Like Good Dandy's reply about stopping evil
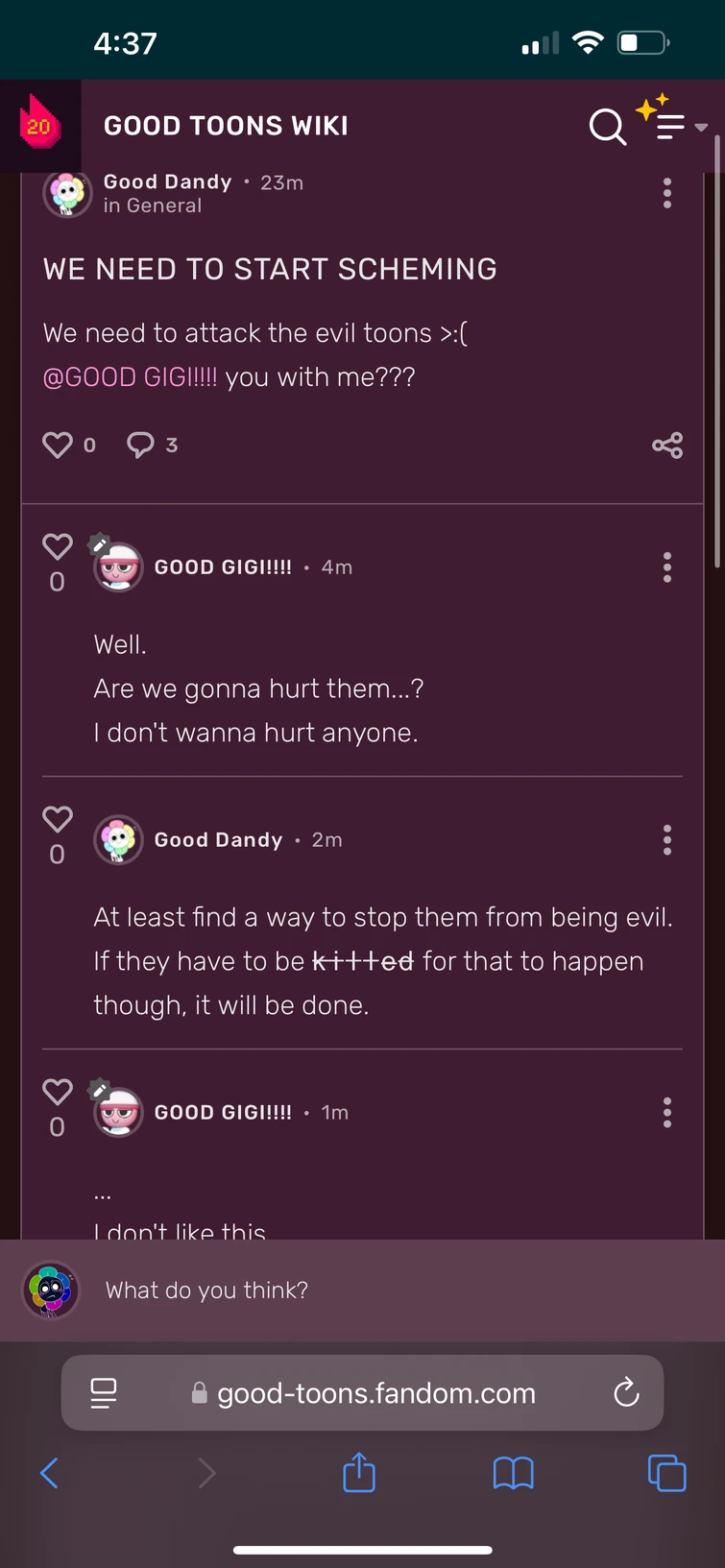Screen dimensions: 725x1568 coord(58,819)
